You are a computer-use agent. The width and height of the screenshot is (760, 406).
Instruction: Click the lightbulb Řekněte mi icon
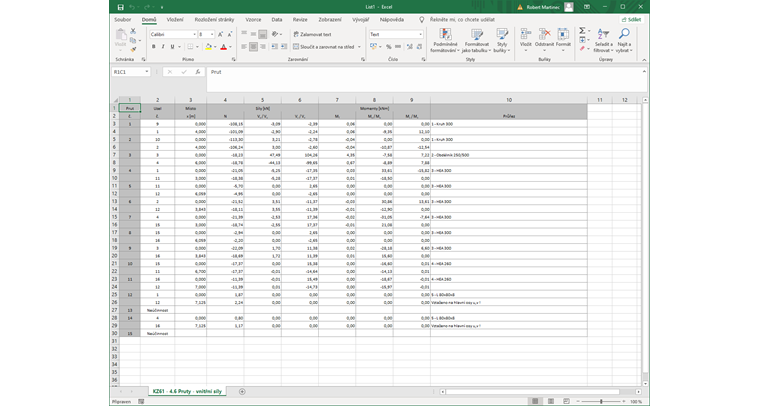point(421,20)
